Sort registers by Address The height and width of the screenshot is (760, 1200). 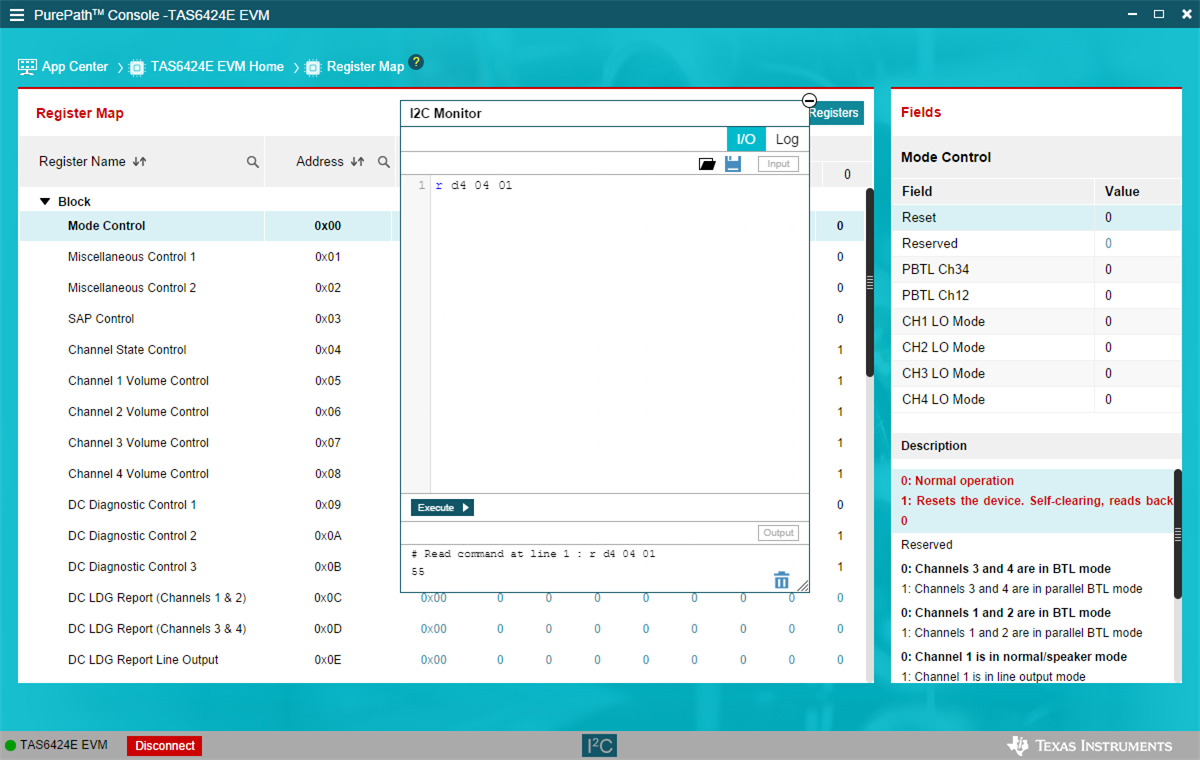pyautogui.click(x=357, y=162)
